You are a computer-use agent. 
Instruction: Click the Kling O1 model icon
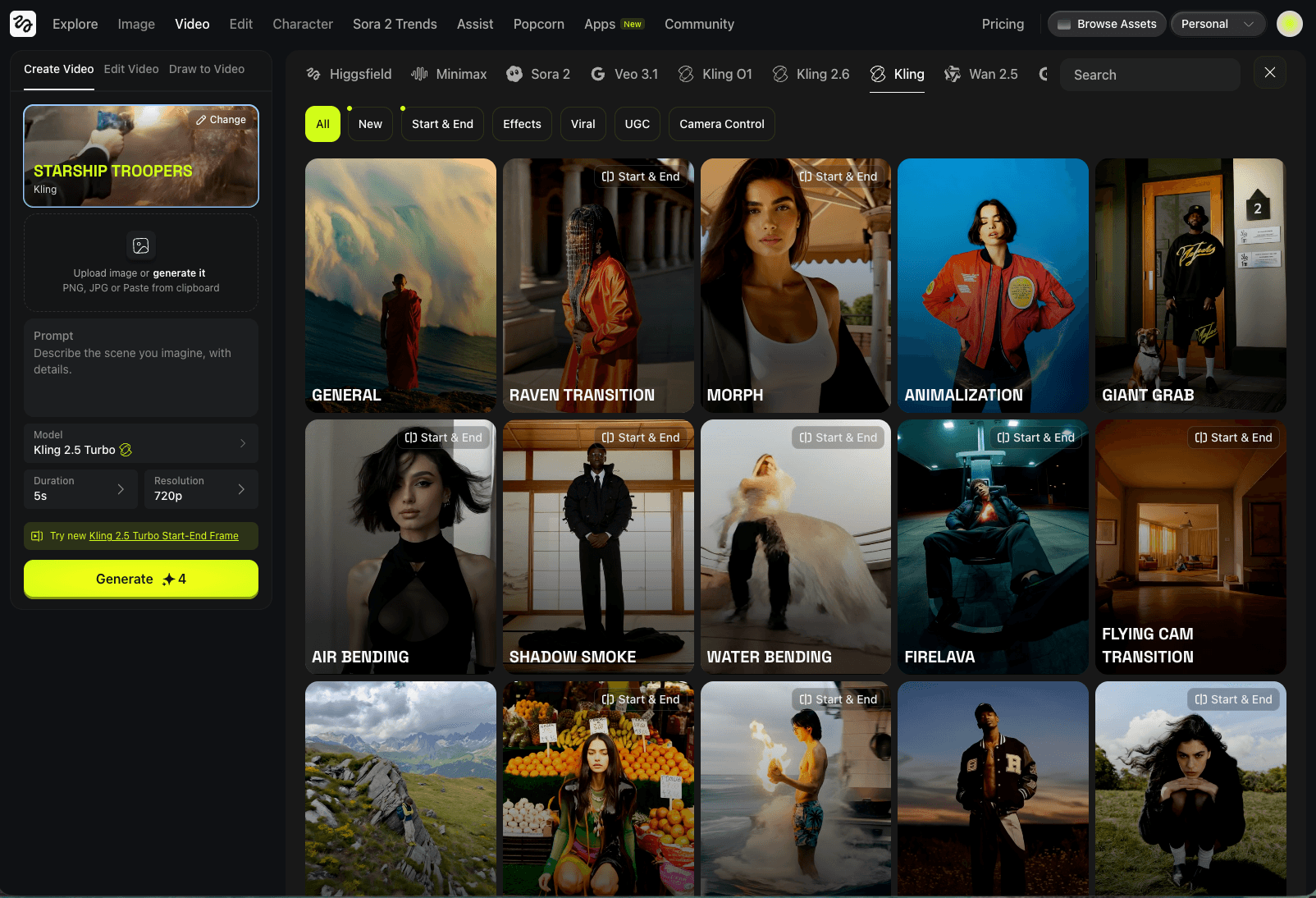click(x=686, y=74)
